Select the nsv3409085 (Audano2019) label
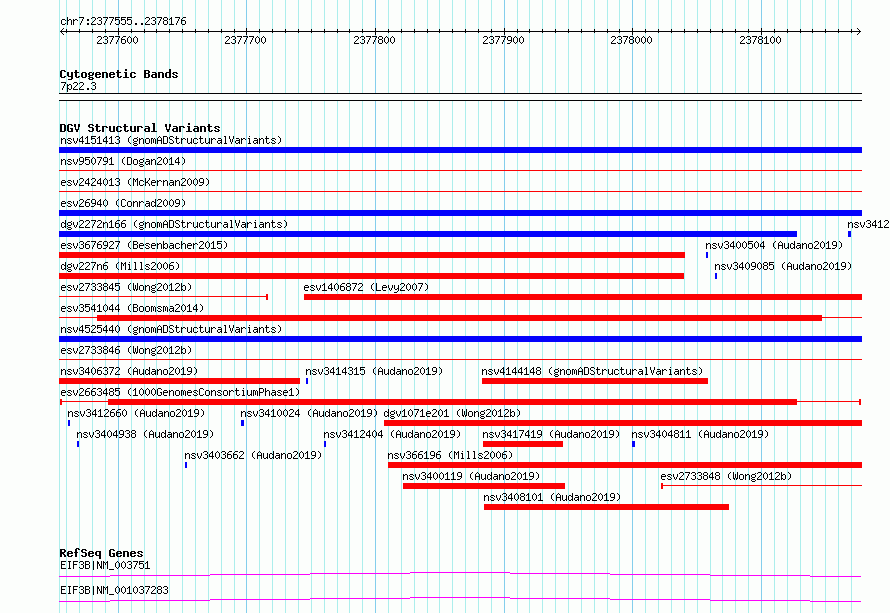The image size is (890, 613). coord(783,266)
